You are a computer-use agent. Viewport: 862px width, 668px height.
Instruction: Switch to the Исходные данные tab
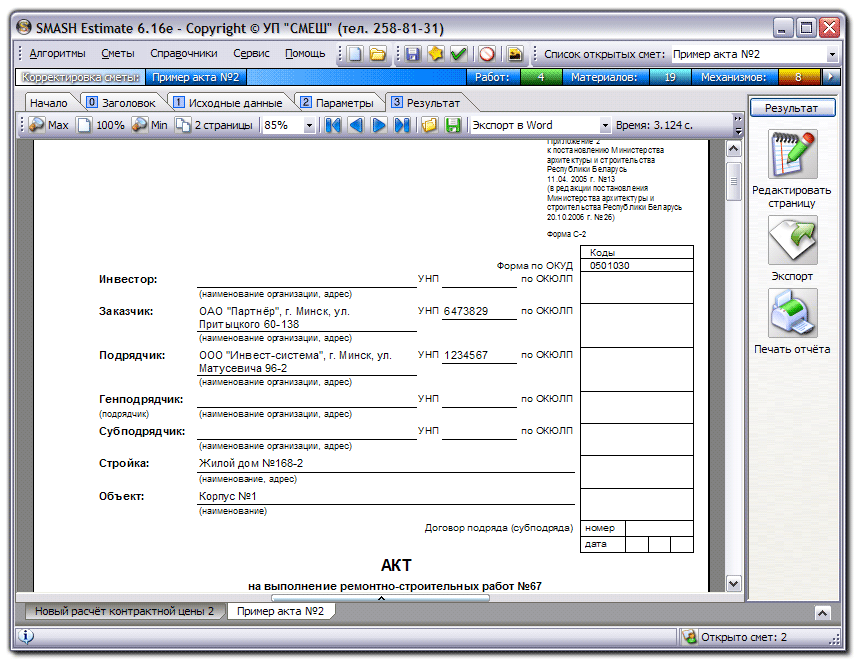(229, 103)
